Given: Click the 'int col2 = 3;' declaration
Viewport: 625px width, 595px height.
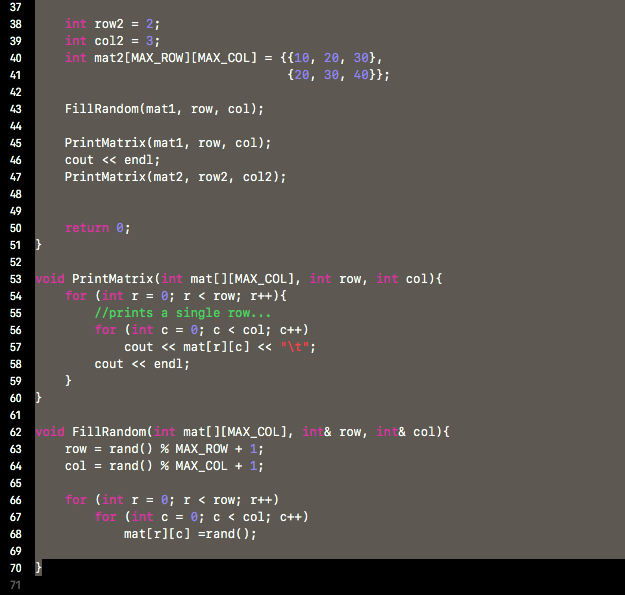Looking at the screenshot, I should coord(112,41).
